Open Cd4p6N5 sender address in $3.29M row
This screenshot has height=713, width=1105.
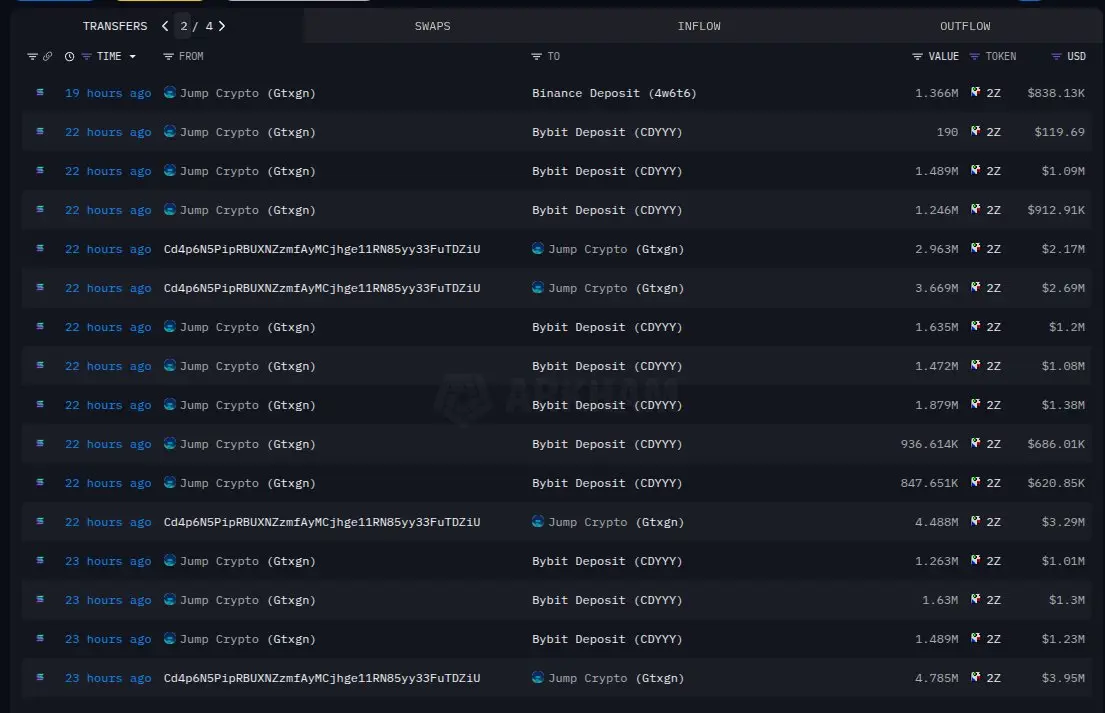coord(322,522)
